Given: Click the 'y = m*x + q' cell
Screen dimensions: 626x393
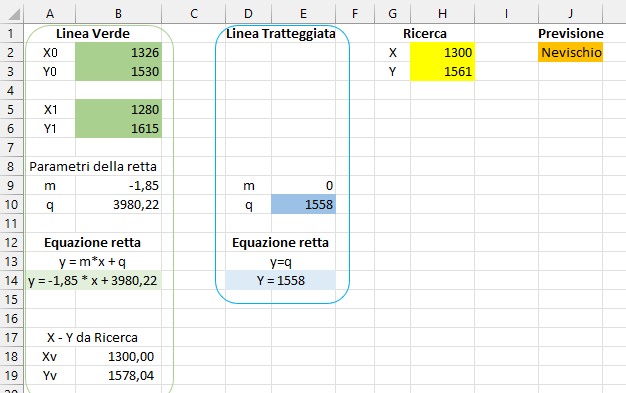Looking at the screenshot, I should point(93,262).
